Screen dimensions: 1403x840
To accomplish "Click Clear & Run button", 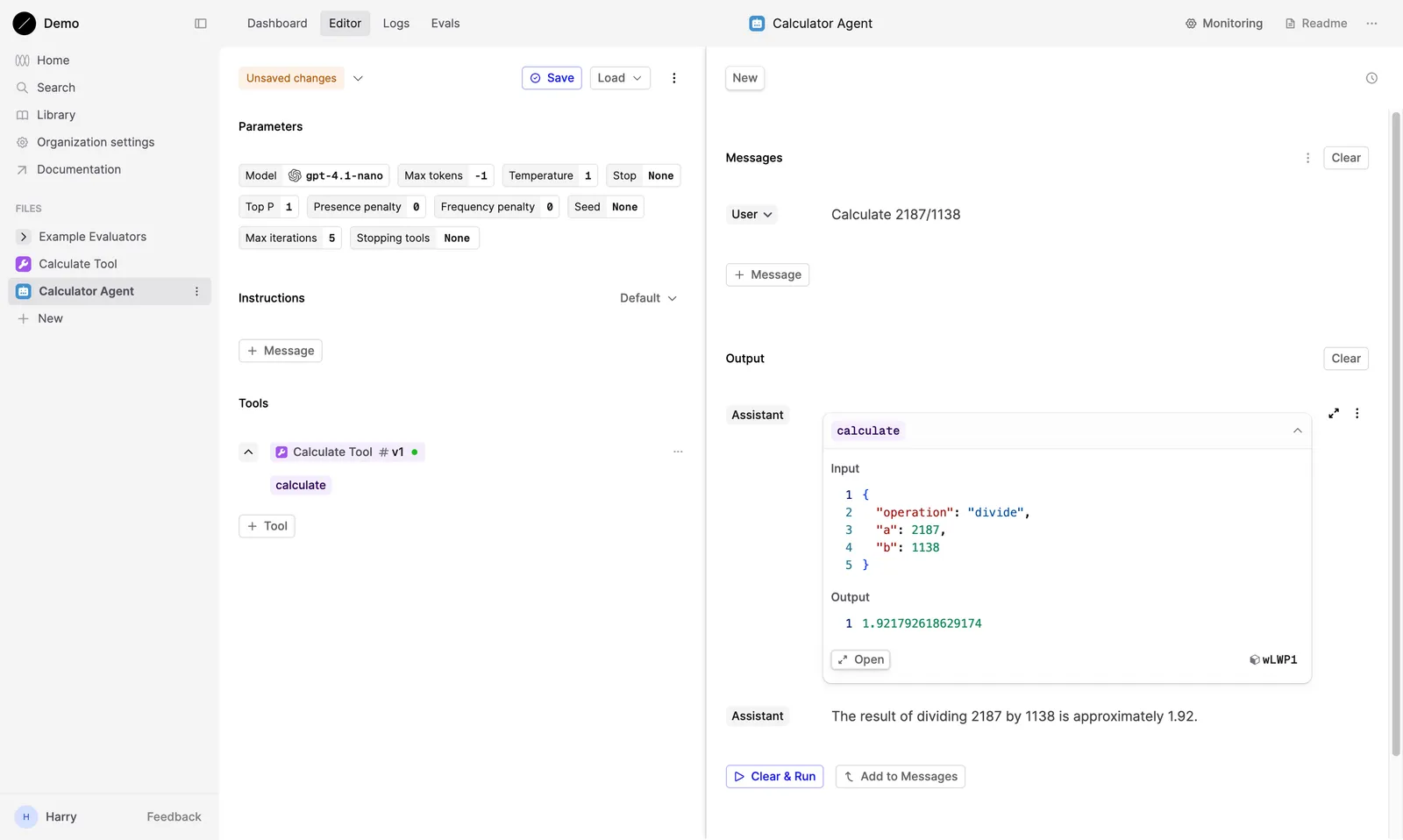I will (774, 777).
